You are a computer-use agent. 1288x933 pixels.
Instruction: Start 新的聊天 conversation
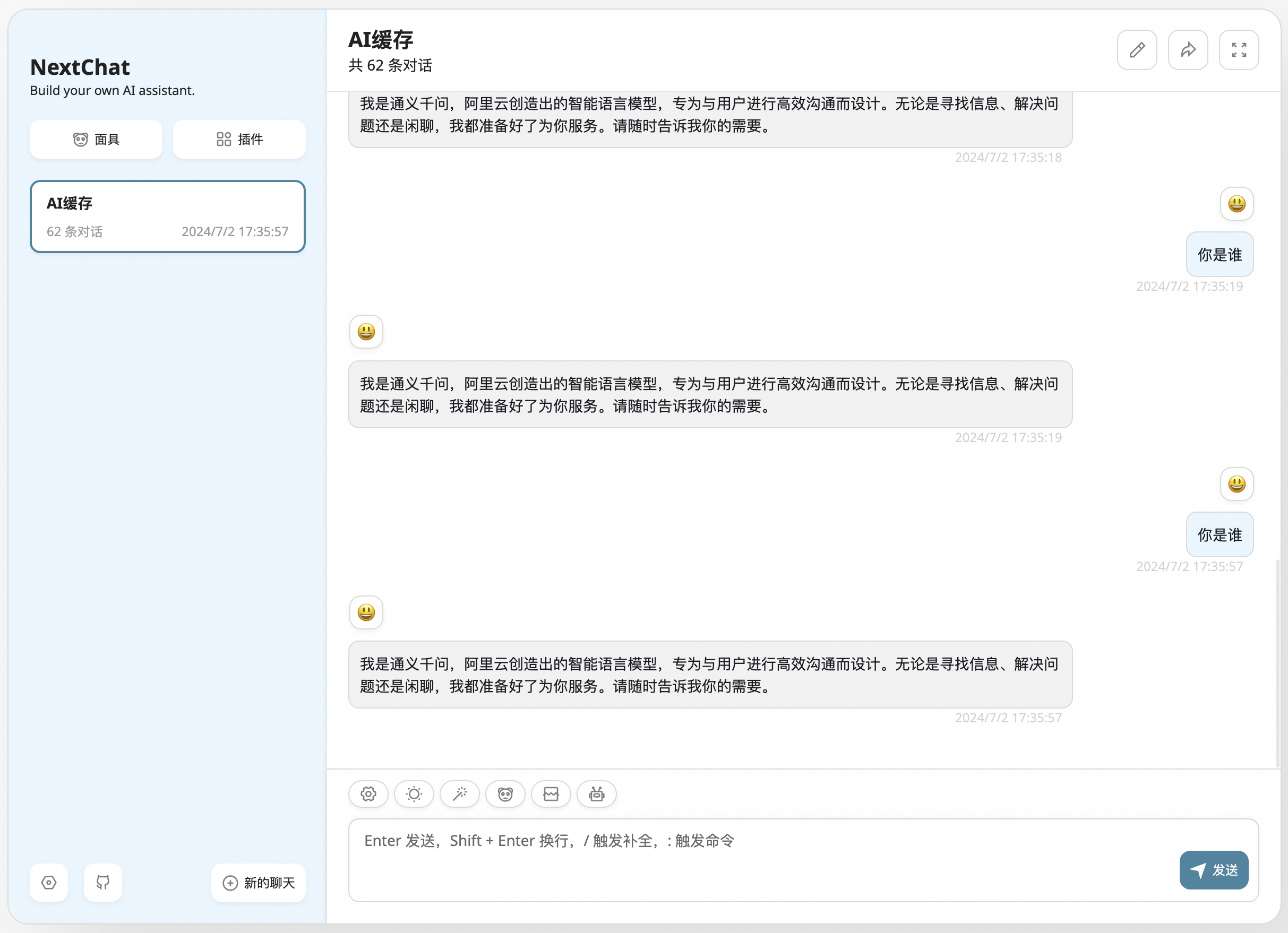(x=259, y=883)
